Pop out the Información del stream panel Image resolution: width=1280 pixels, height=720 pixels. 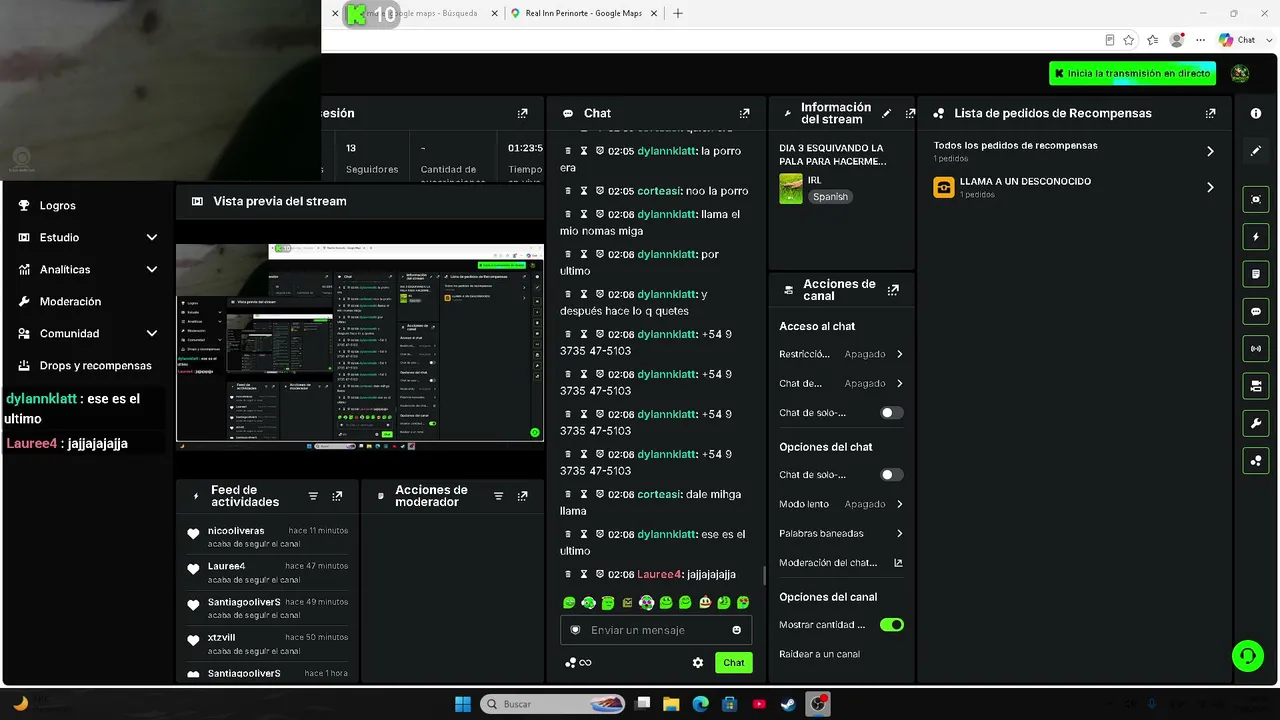pyautogui.click(x=910, y=114)
